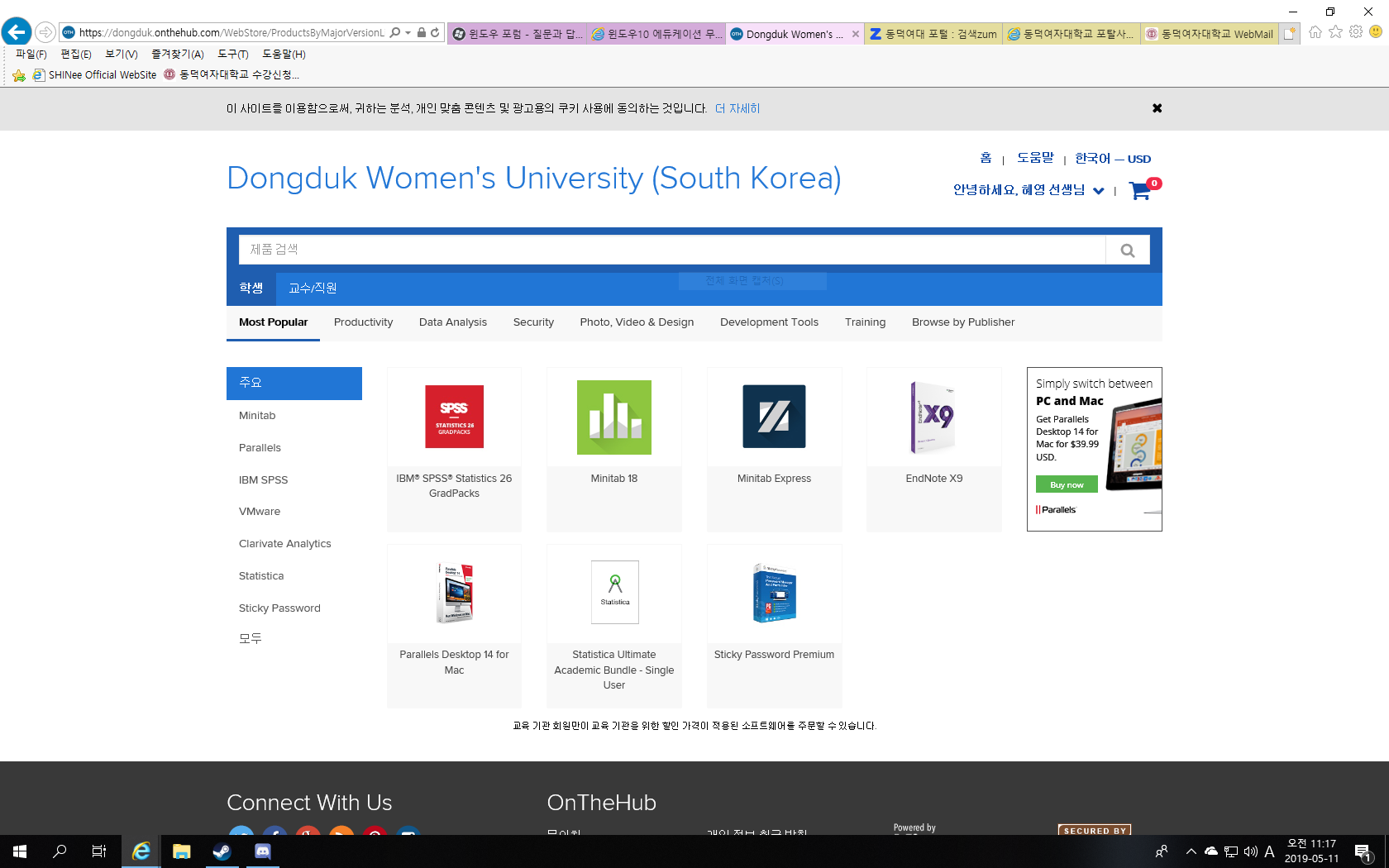
Task: Open the notification center icon
Action: [1363, 851]
